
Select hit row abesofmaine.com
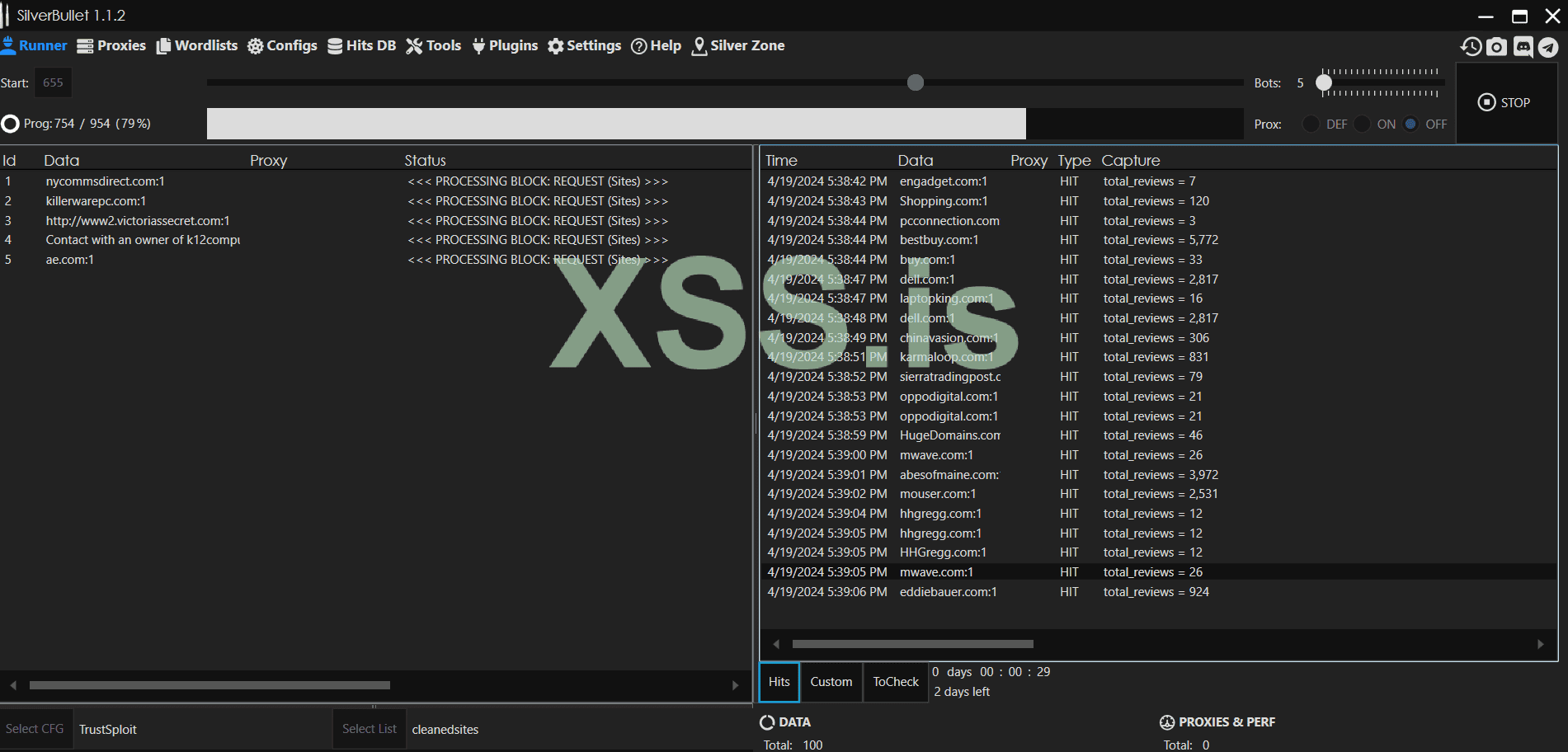coord(1158,475)
